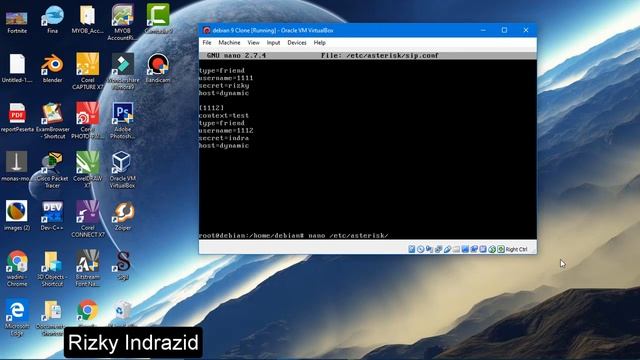The height and width of the screenshot is (360, 640).
Task: Open the Input menu
Action: pos(273,42)
